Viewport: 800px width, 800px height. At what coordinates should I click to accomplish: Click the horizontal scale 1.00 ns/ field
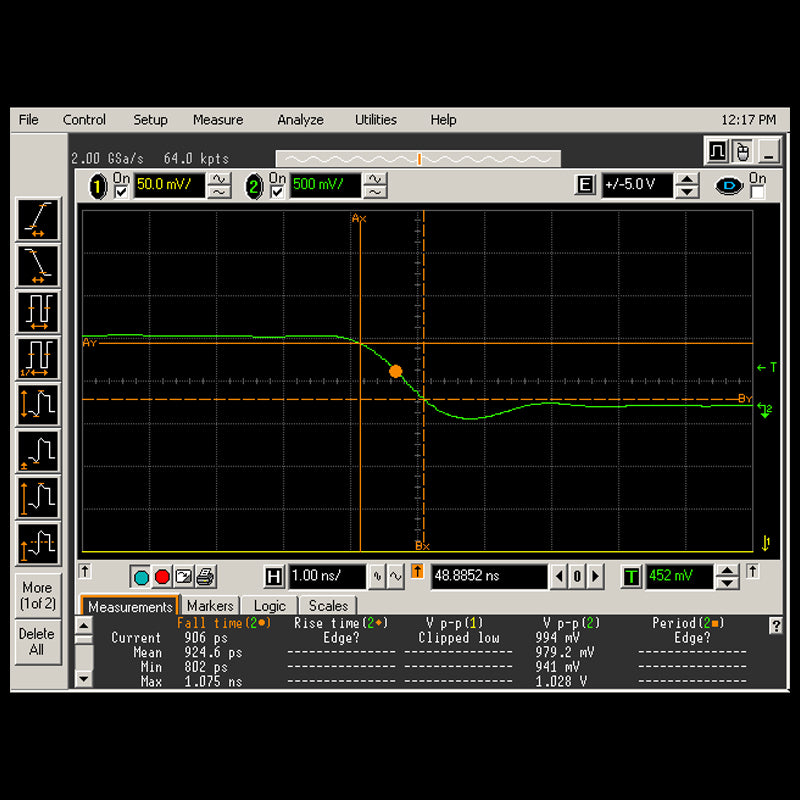click(326, 577)
